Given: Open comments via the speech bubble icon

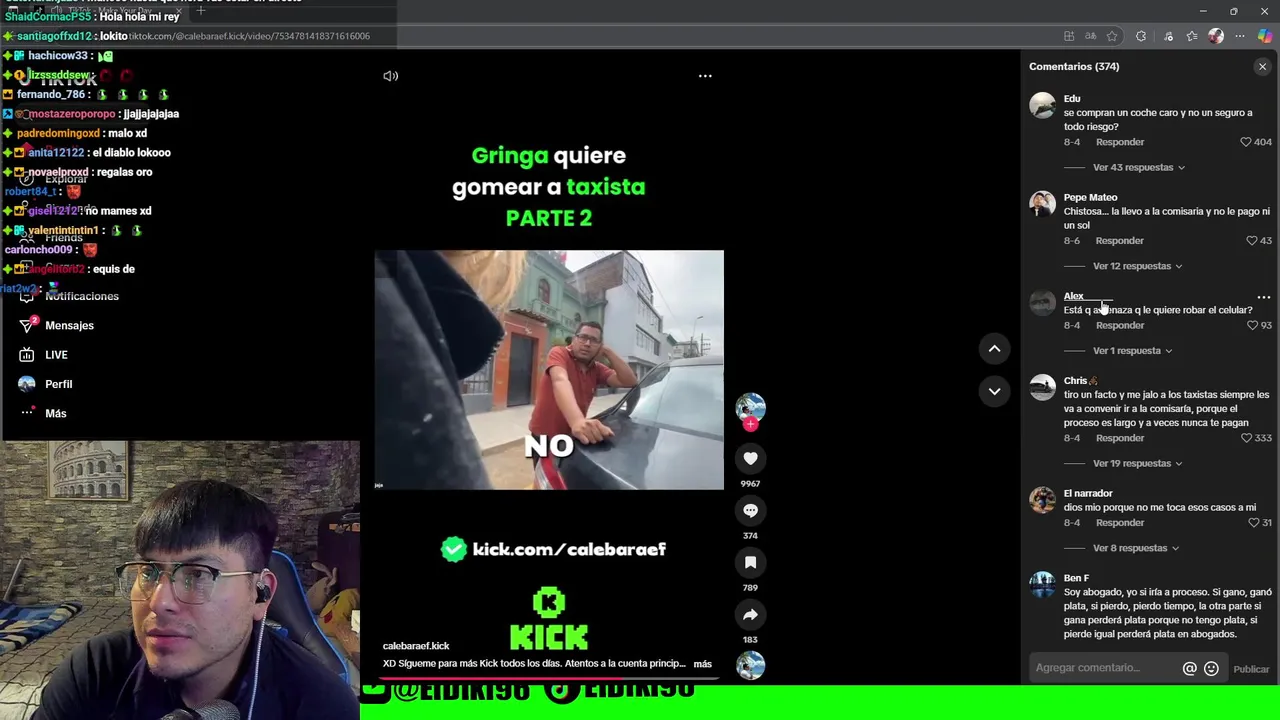Looking at the screenshot, I should (x=750, y=510).
